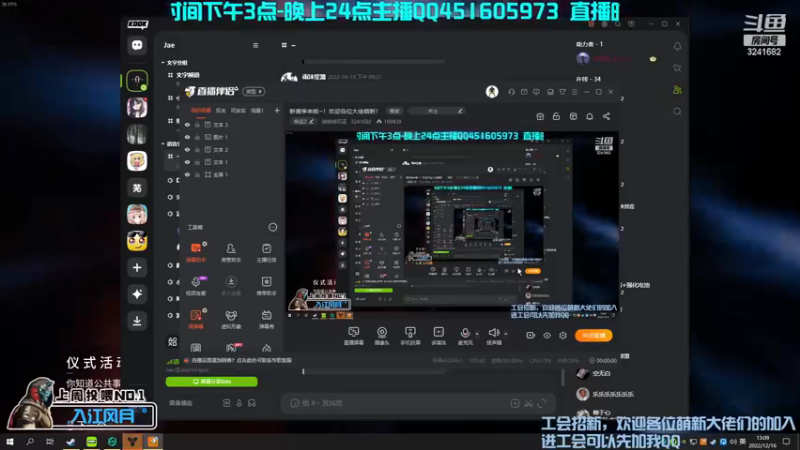Open the virtual avatar bear-face tool

click(231, 319)
